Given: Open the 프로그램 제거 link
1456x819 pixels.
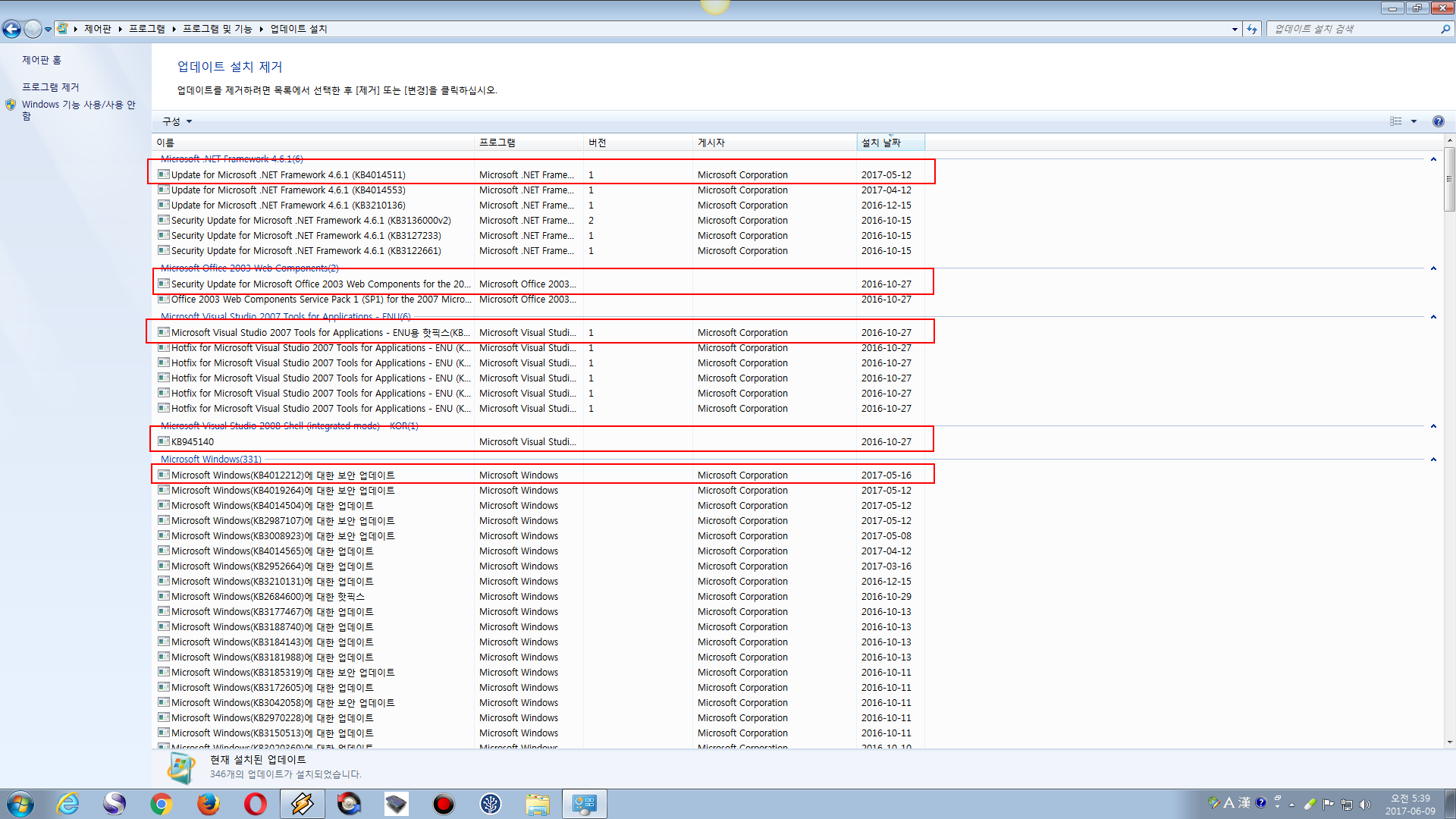Looking at the screenshot, I should coord(51,87).
